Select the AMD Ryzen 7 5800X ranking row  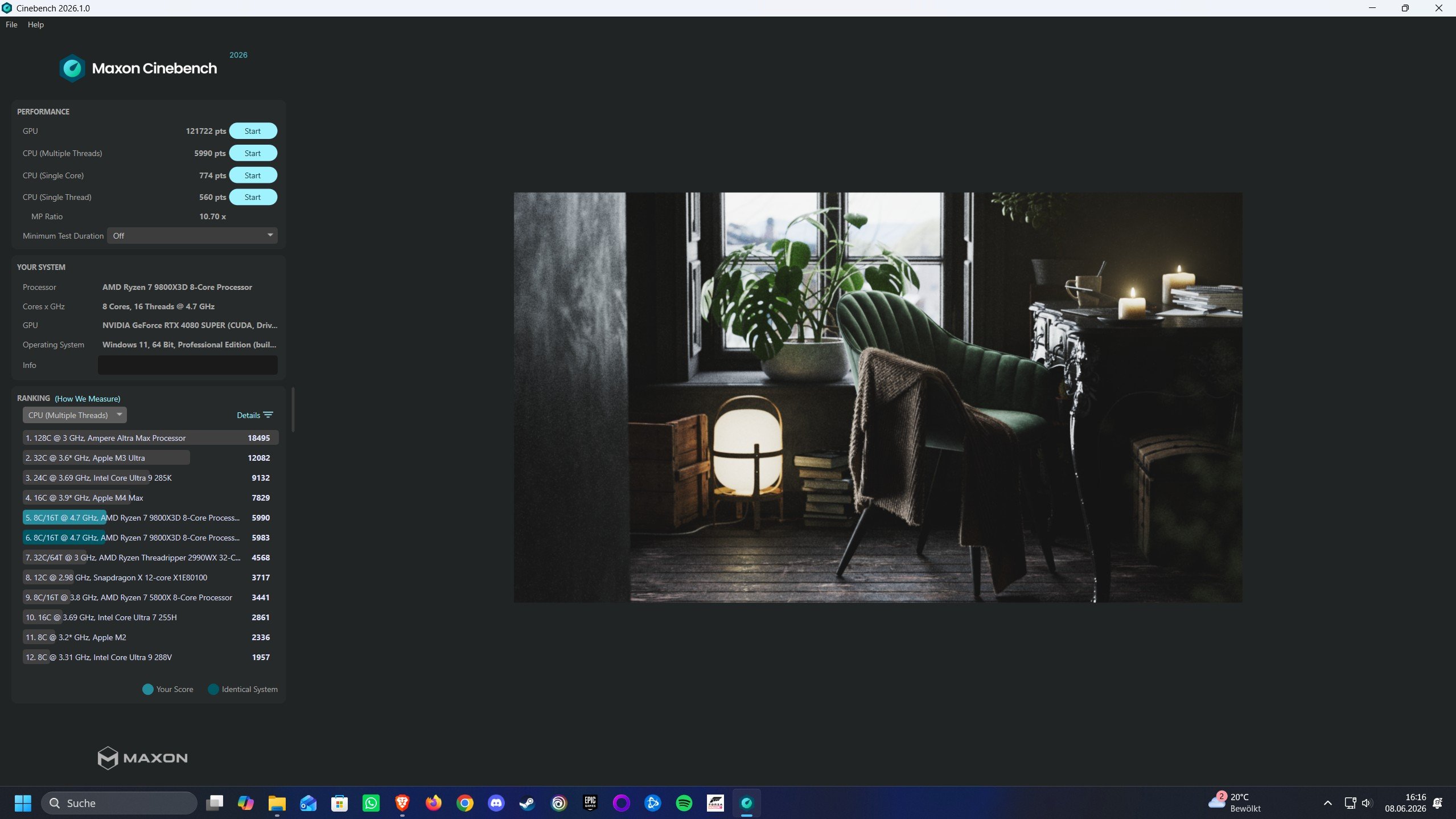(x=151, y=597)
